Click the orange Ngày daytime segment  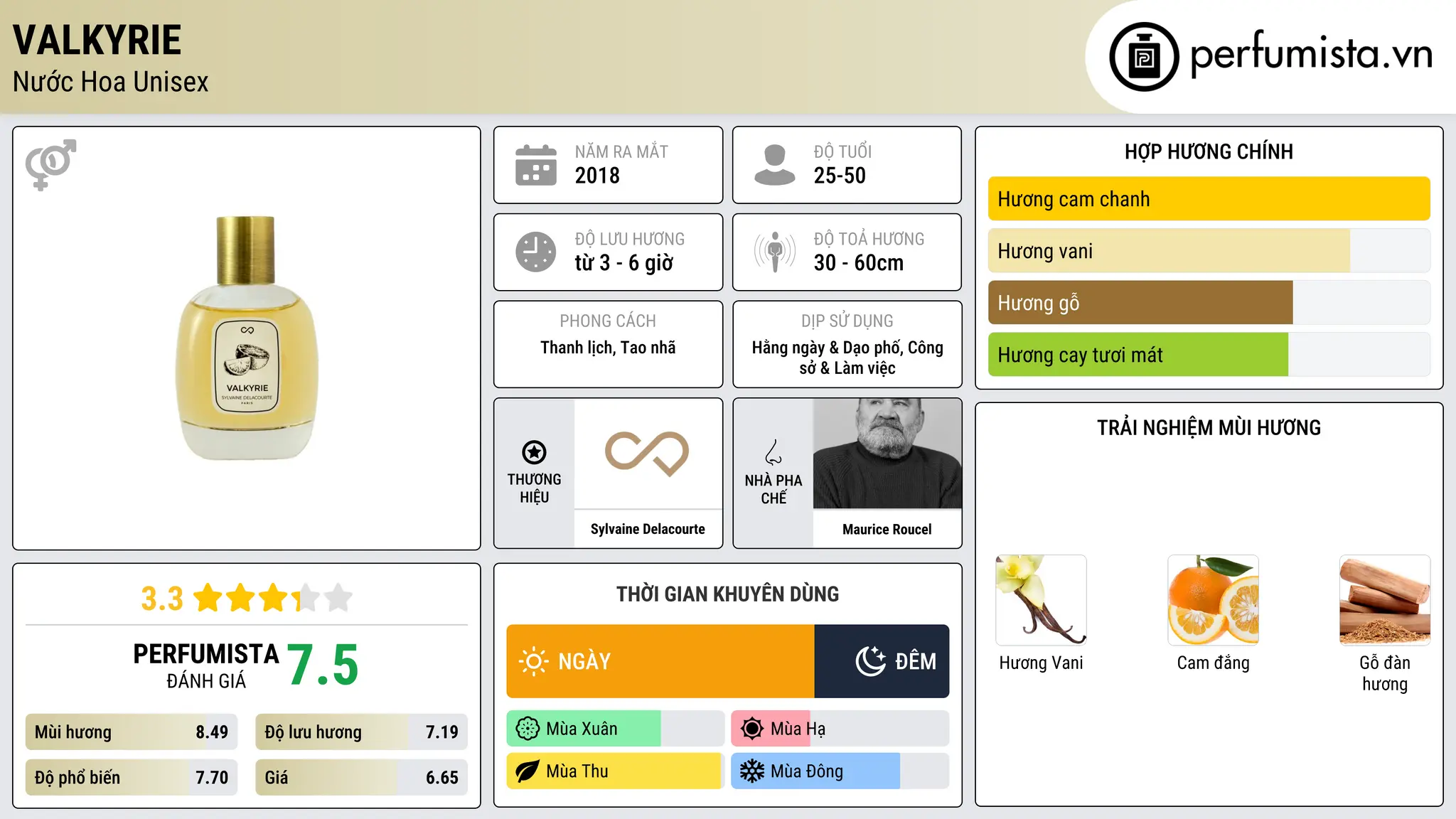pyautogui.click(x=660, y=661)
